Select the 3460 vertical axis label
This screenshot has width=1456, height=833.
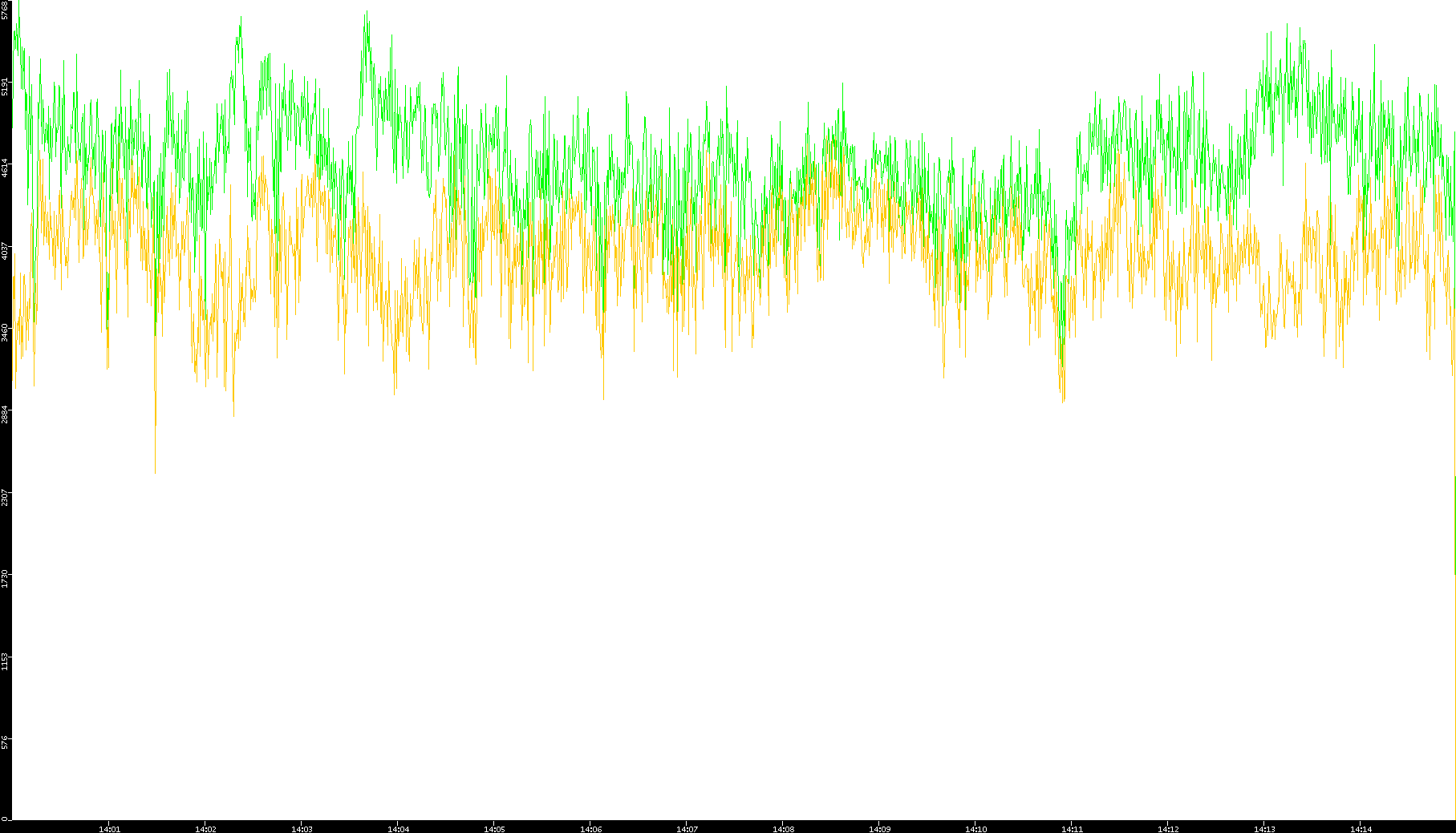[6, 332]
